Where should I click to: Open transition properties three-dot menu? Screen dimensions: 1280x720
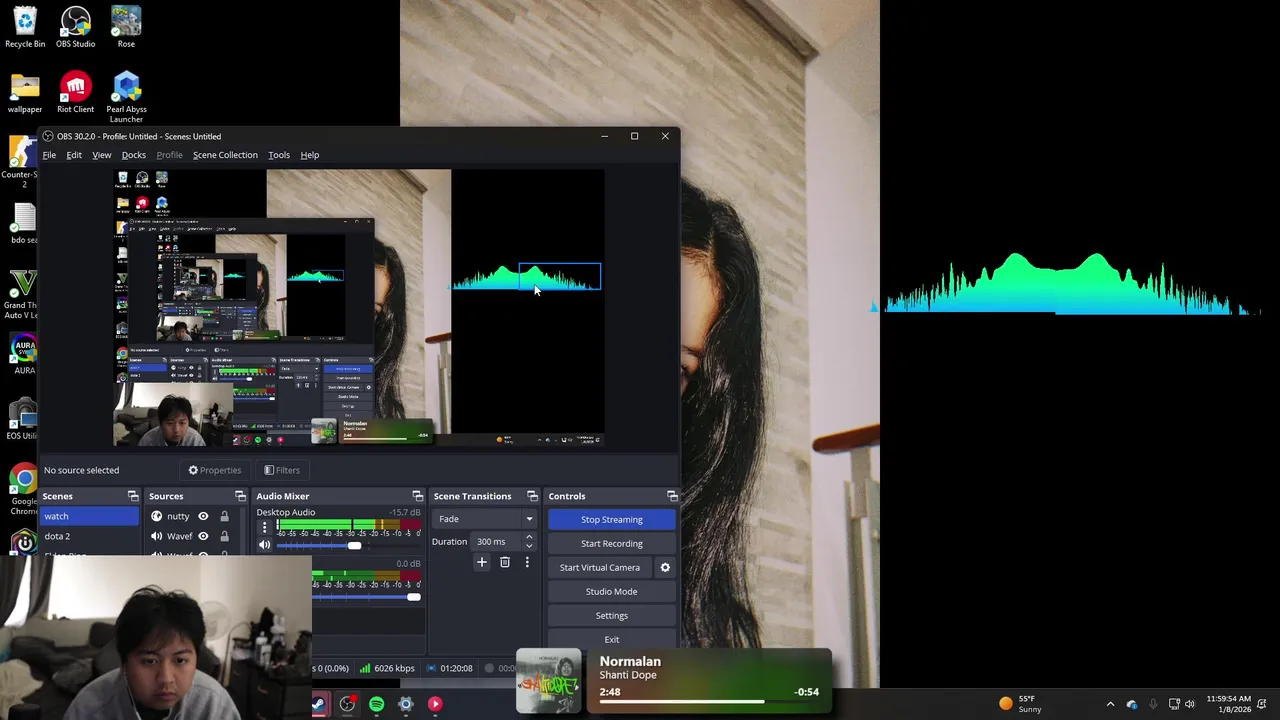coord(527,562)
